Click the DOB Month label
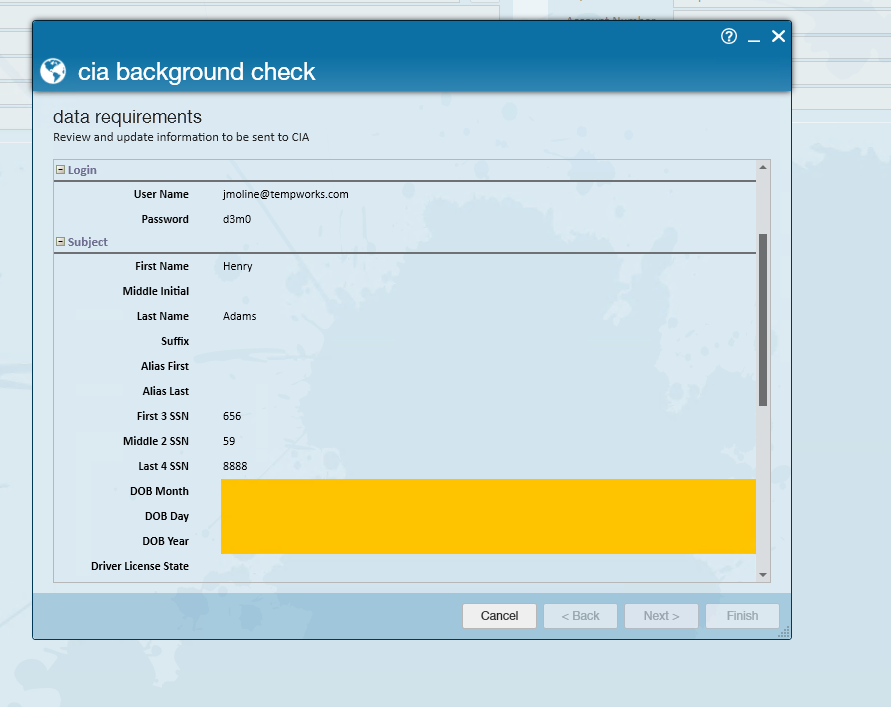 (x=159, y=491)
